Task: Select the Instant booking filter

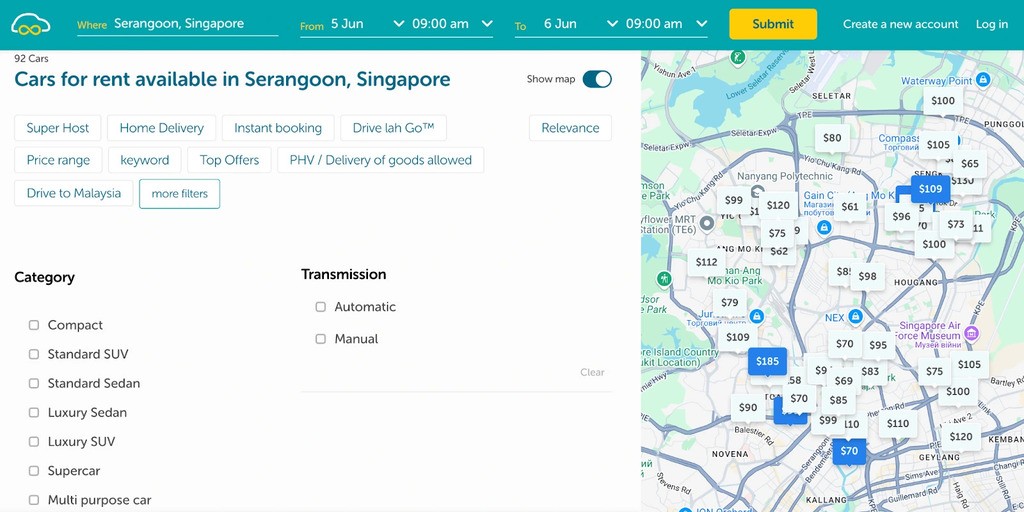Action: pyautogui.click(x=278, y=128)
